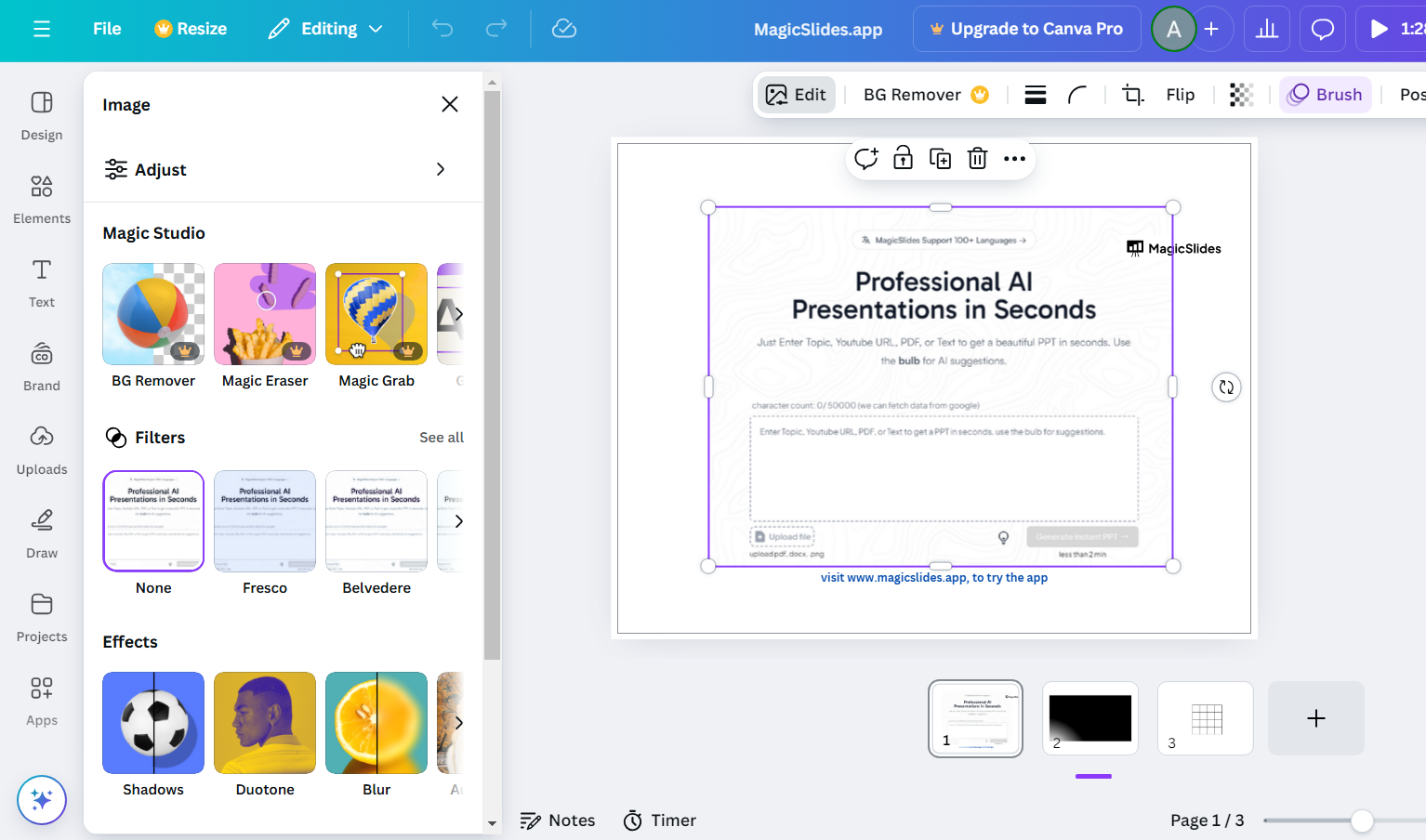Image resolution: width=1426 pixels, height=840 pixels.
Task: Click Upgrade to Canva Pro button
Action: pyautogui.click(x=1026, y=29)
